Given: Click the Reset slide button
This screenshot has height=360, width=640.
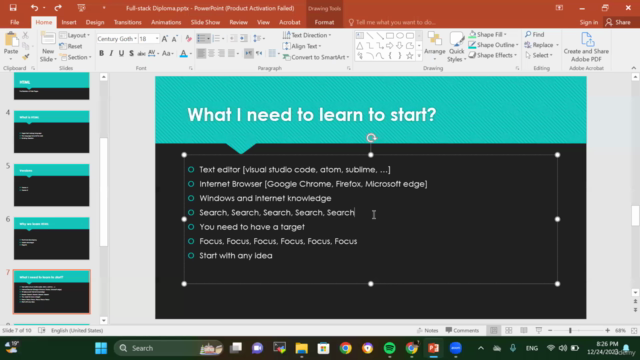Looking at the screenshot, I should point(71,46).
